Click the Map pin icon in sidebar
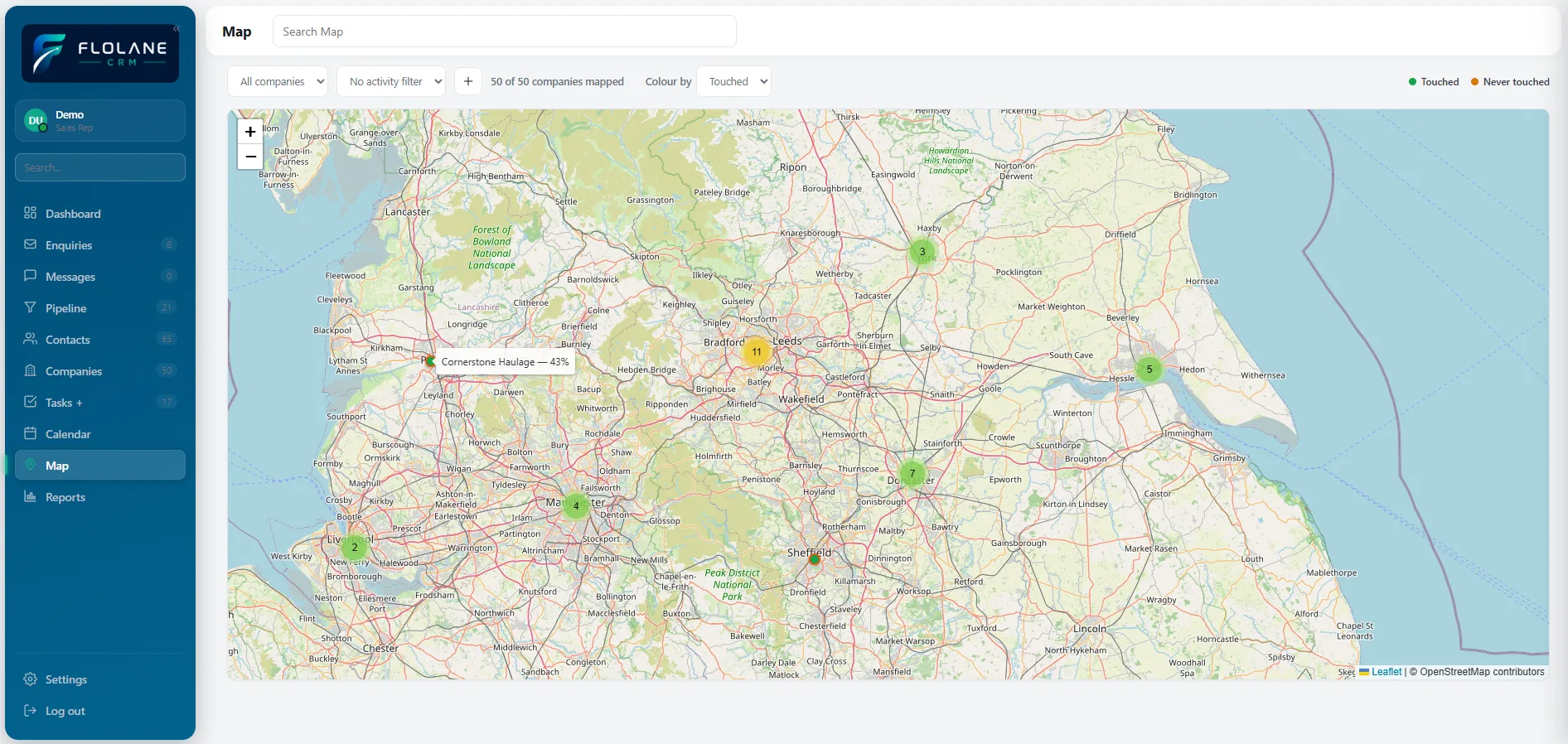 pyautogui.click(x=31, y=465)
